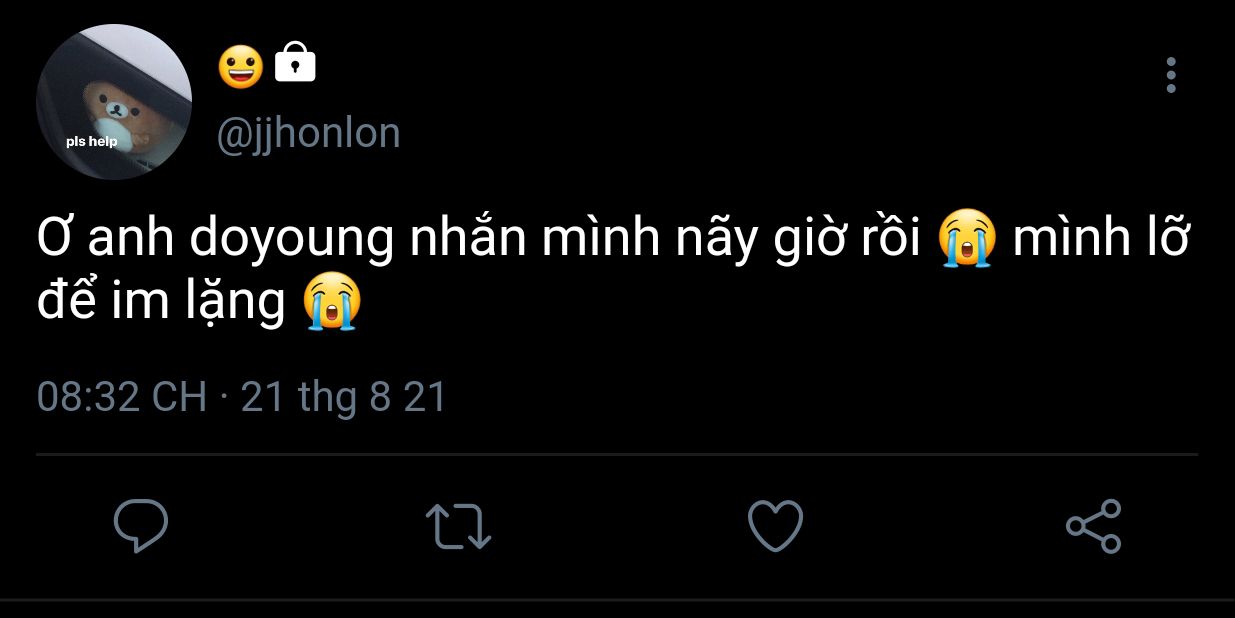Click the date 21 thg 8 21
This screenshot has height=618, width=1235.
point(344,397)
